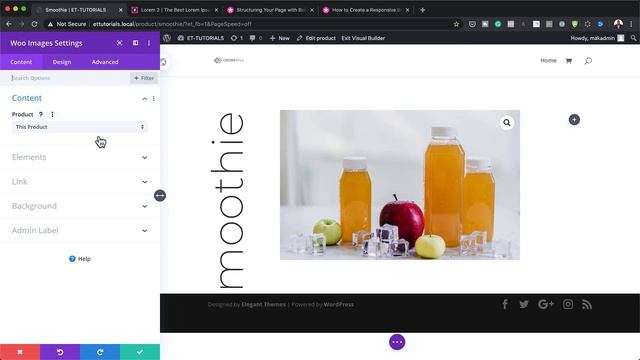Screen dimensions: 640x360
Task: Collapse the Content section chevron
Action: (x=144, y=98)
